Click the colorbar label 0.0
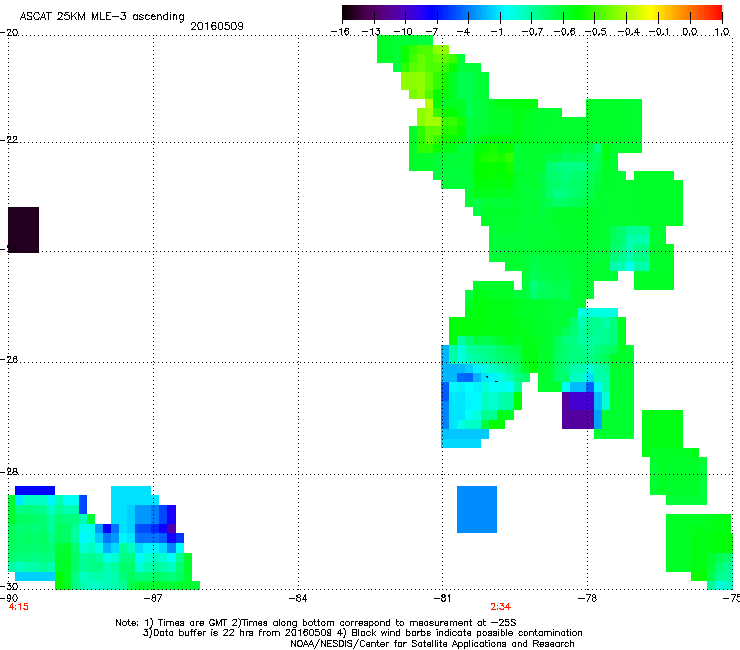The image size is (740, 650). [x=690, y=32]
